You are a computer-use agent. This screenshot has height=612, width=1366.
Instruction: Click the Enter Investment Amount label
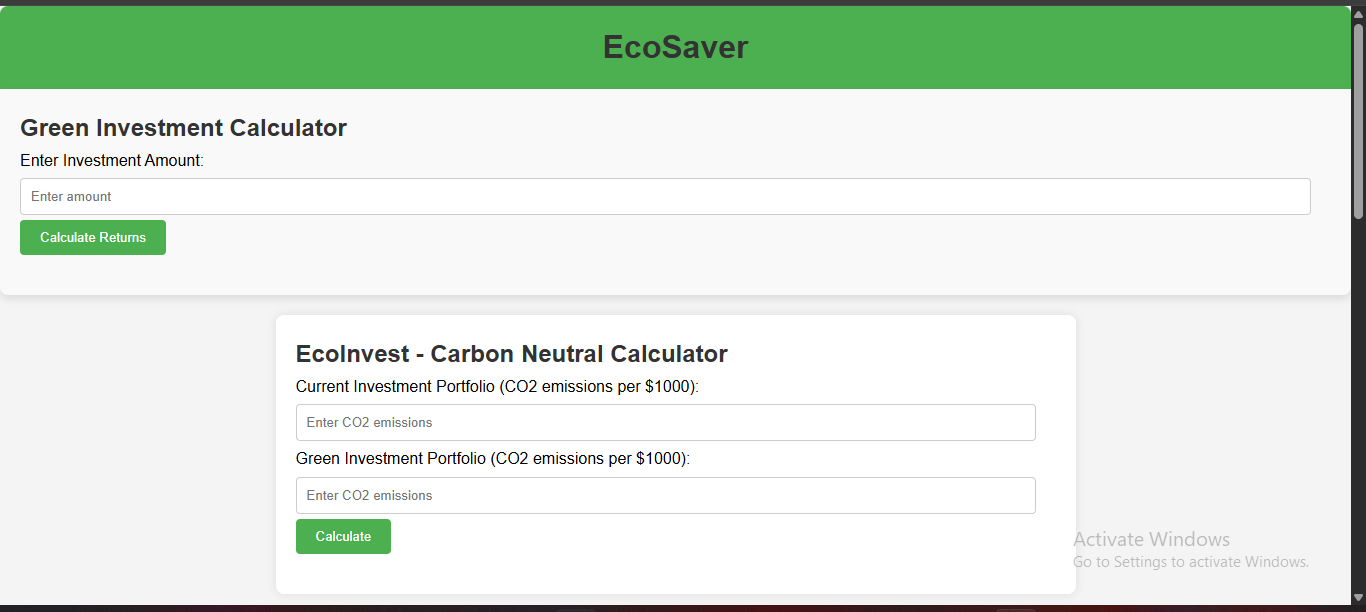click(111, 160)
